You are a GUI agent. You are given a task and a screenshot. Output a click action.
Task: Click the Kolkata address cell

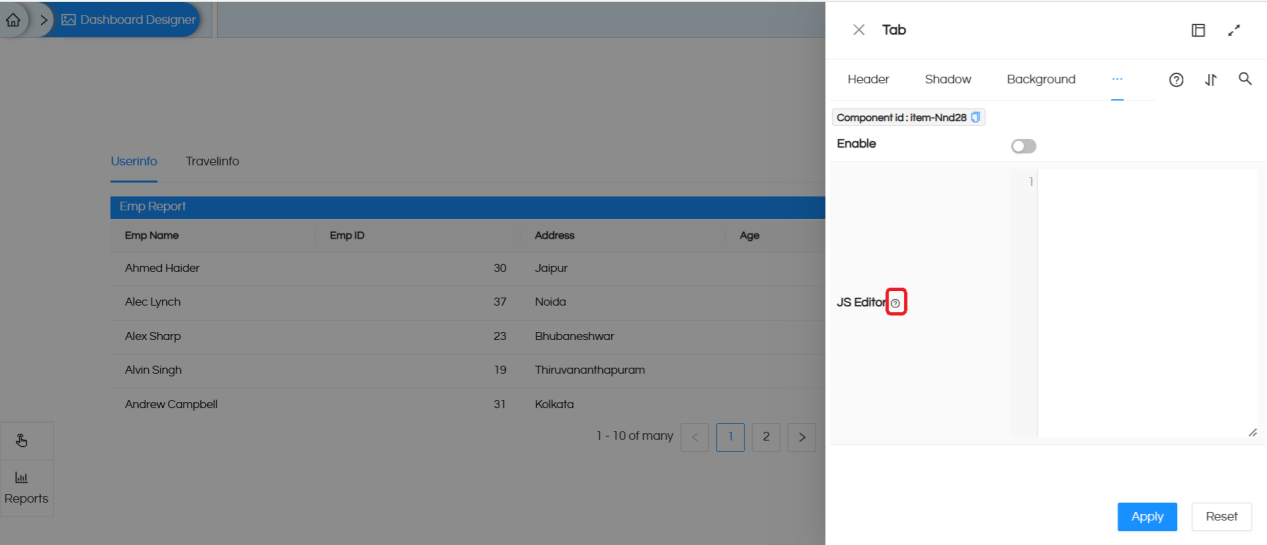tap(554, 404)
